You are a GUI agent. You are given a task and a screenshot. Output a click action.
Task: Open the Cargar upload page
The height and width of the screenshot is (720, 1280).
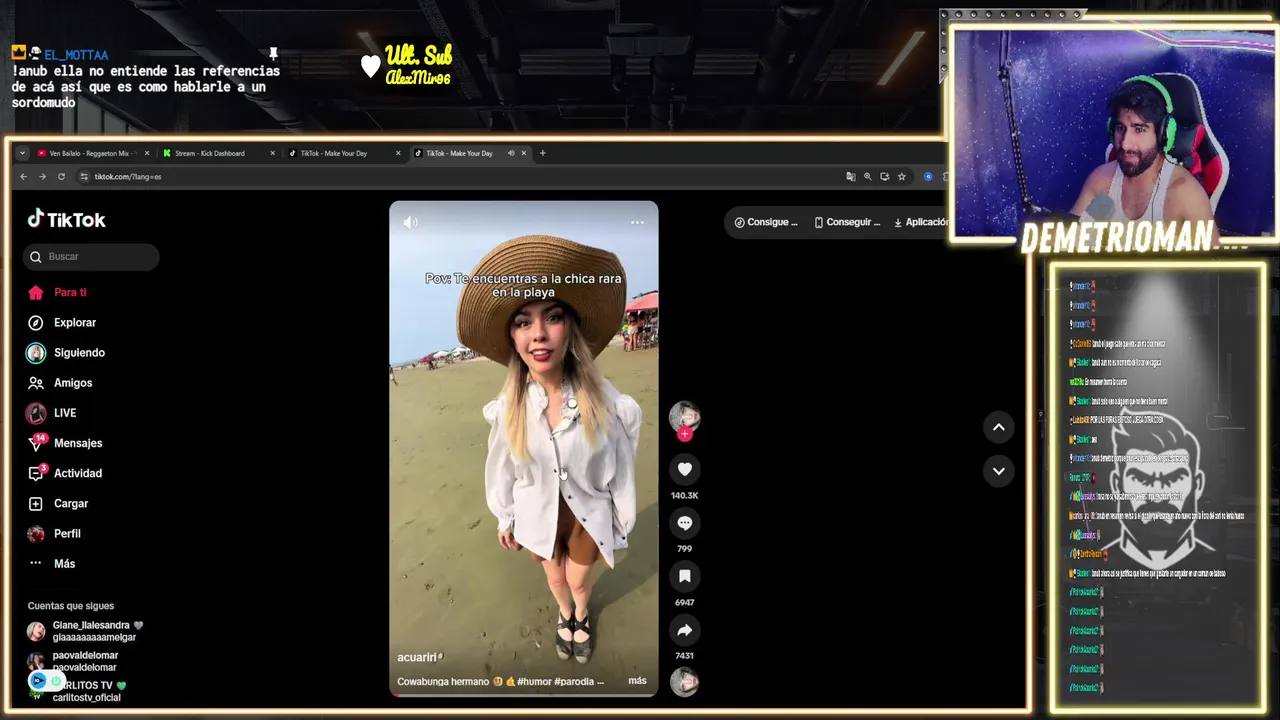58,503
